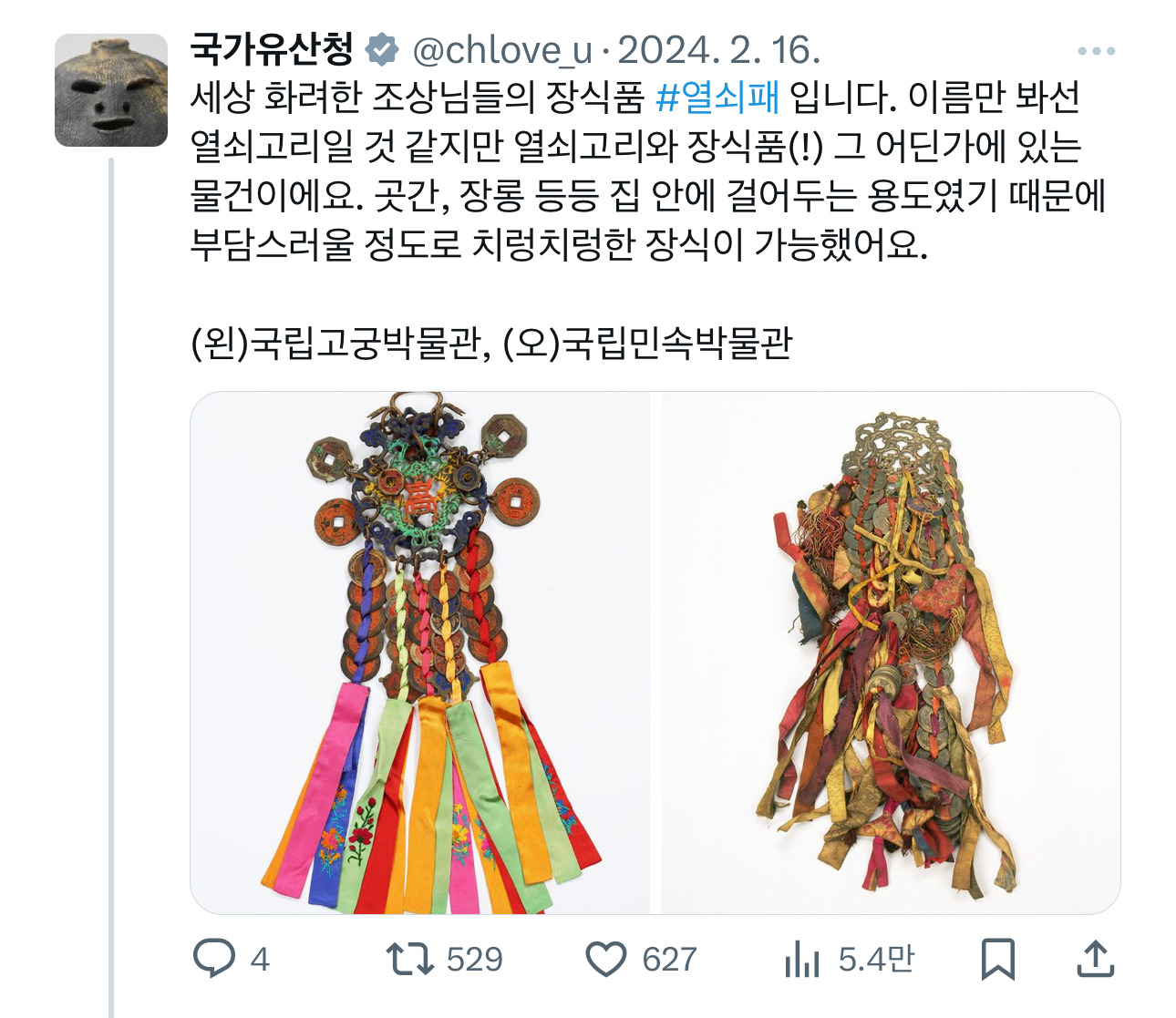Share the tweet using the upload arrow icon
This screenshot has height=1018, width=1176.
tap(1095, 959)
